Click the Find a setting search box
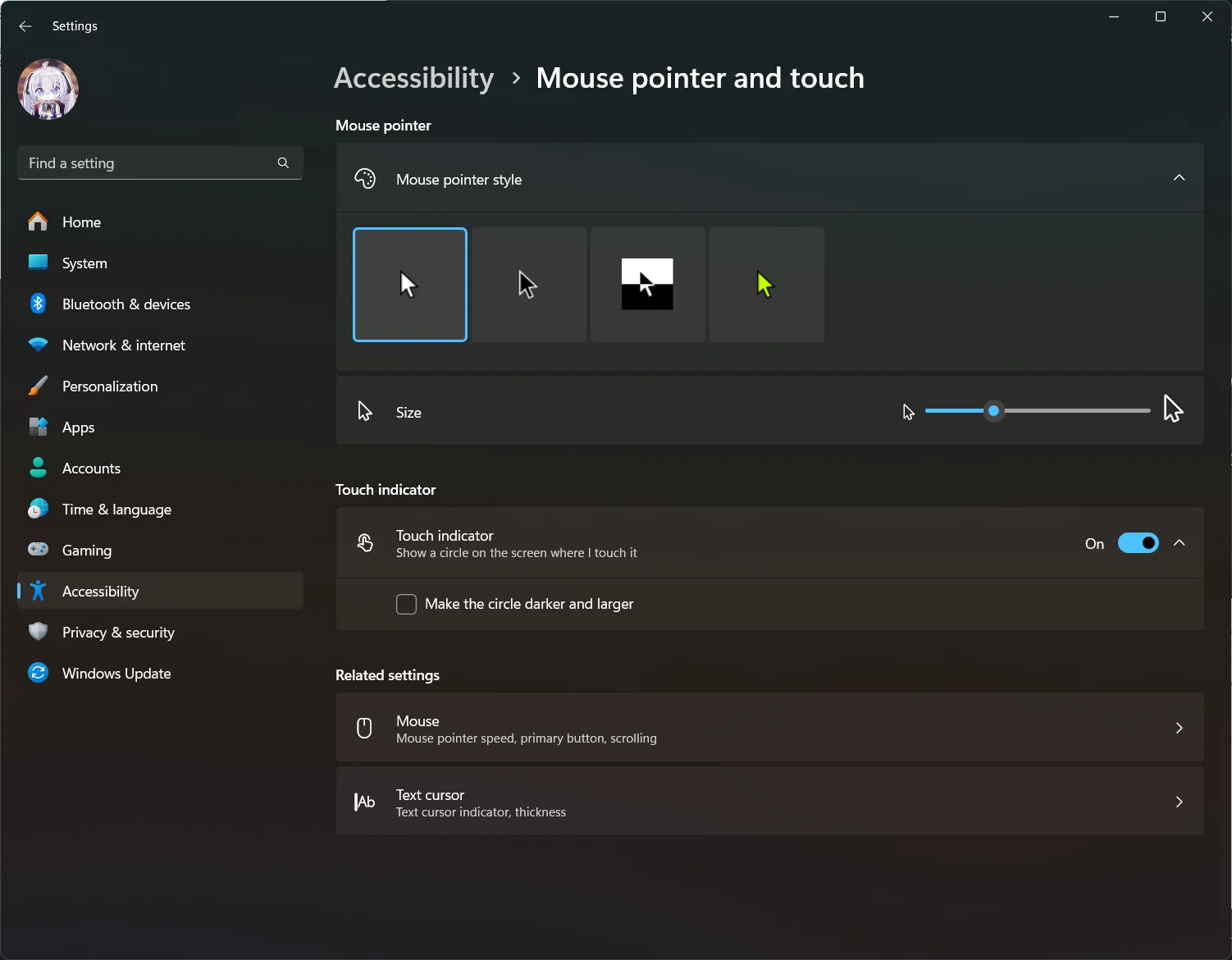 (x=160, y=162)
